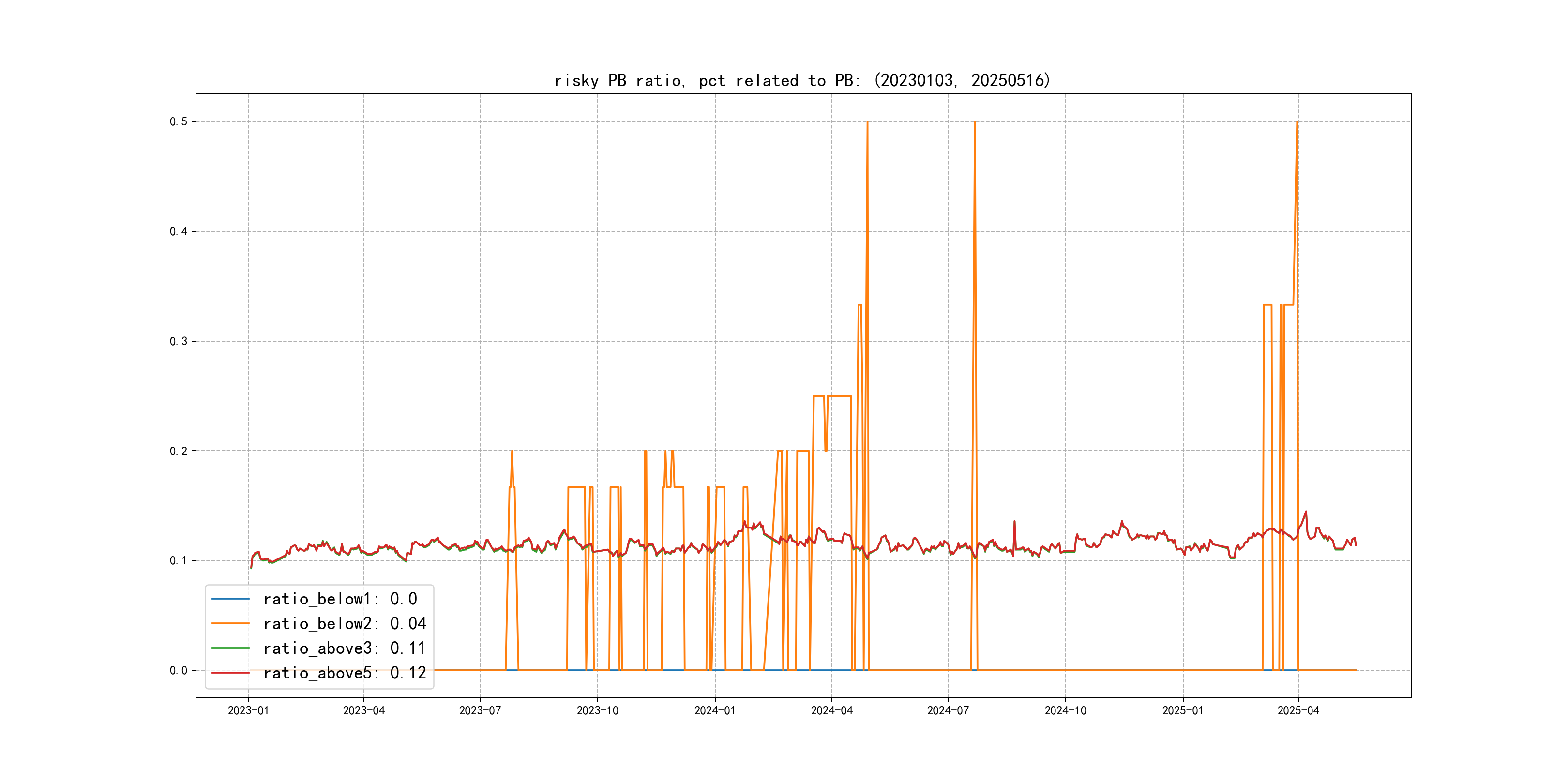Click the green ratio_above3 legend line swatch
1568x784 pixels.
pyautogui.click(x=230, y=648)
